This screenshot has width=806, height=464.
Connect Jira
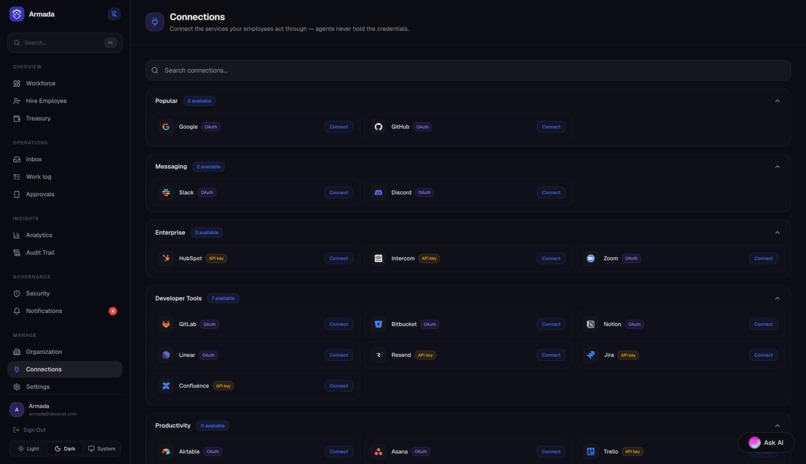tap(763, 355)
